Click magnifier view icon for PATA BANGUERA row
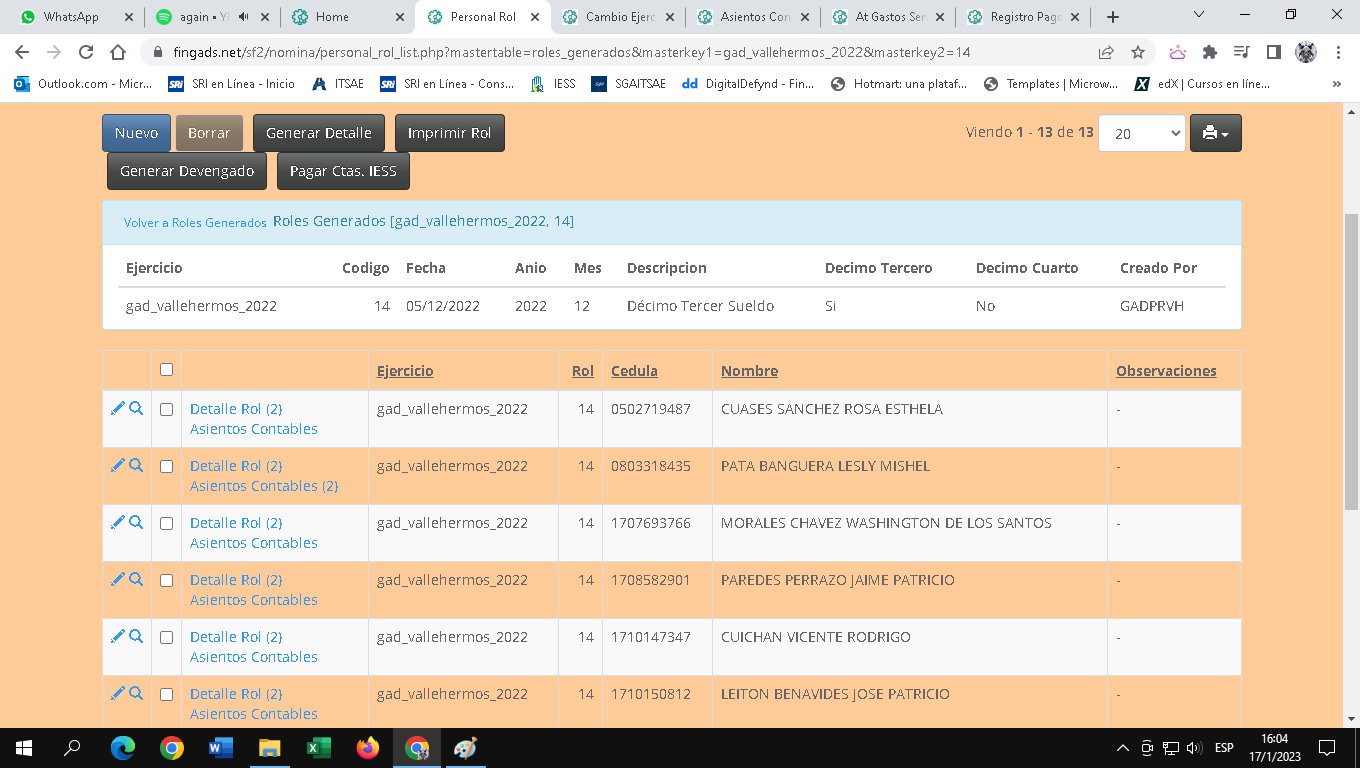The image size is (1360, 768). 136,465
